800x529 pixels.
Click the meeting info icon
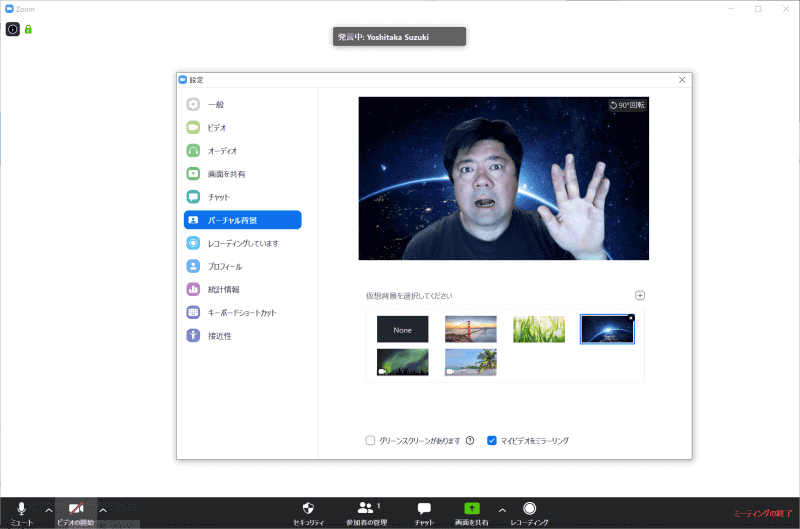[13, 29]
